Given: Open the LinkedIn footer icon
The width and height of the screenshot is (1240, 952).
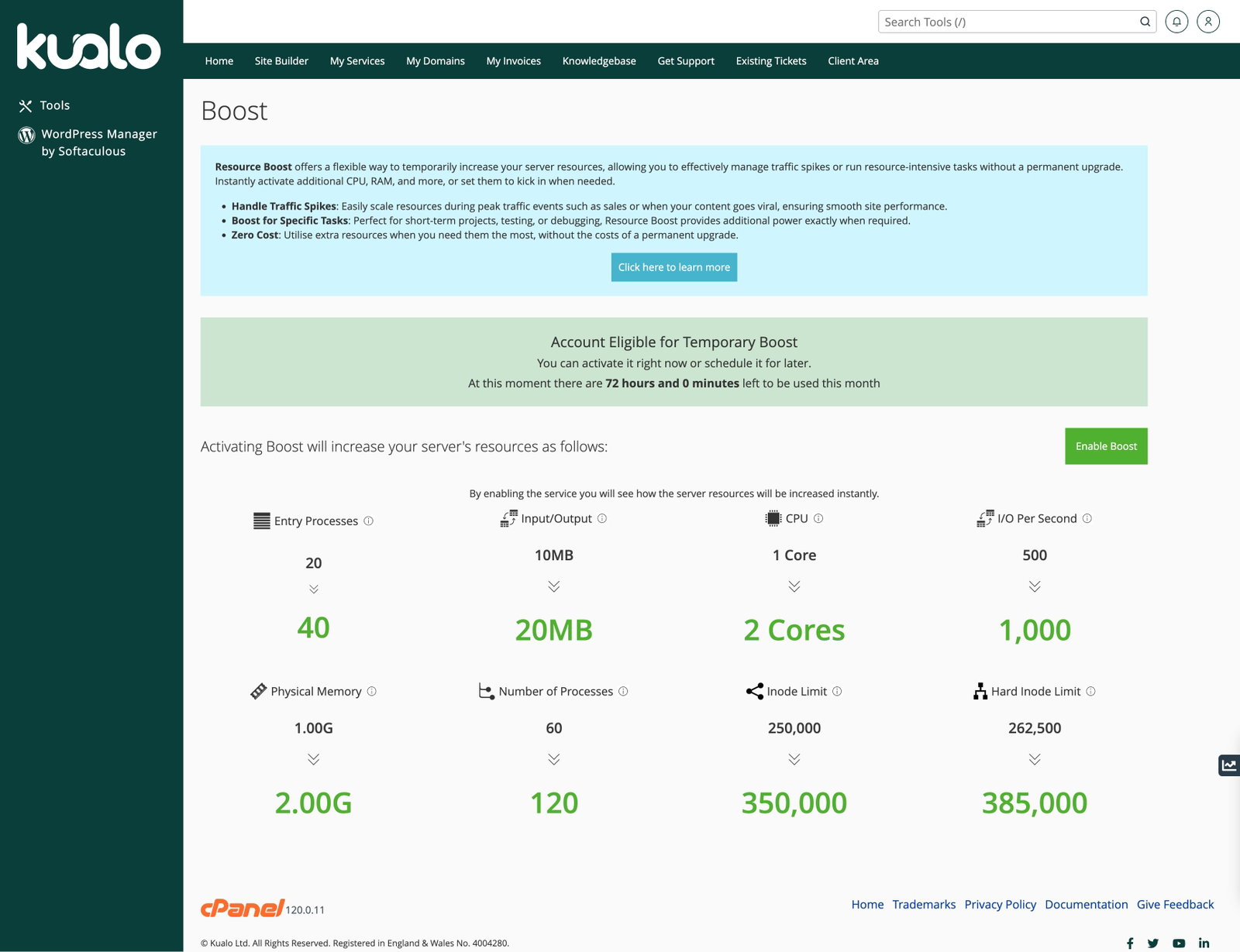Looking at the screenshot, I should pyautogui.click(x=1204, y=943).
